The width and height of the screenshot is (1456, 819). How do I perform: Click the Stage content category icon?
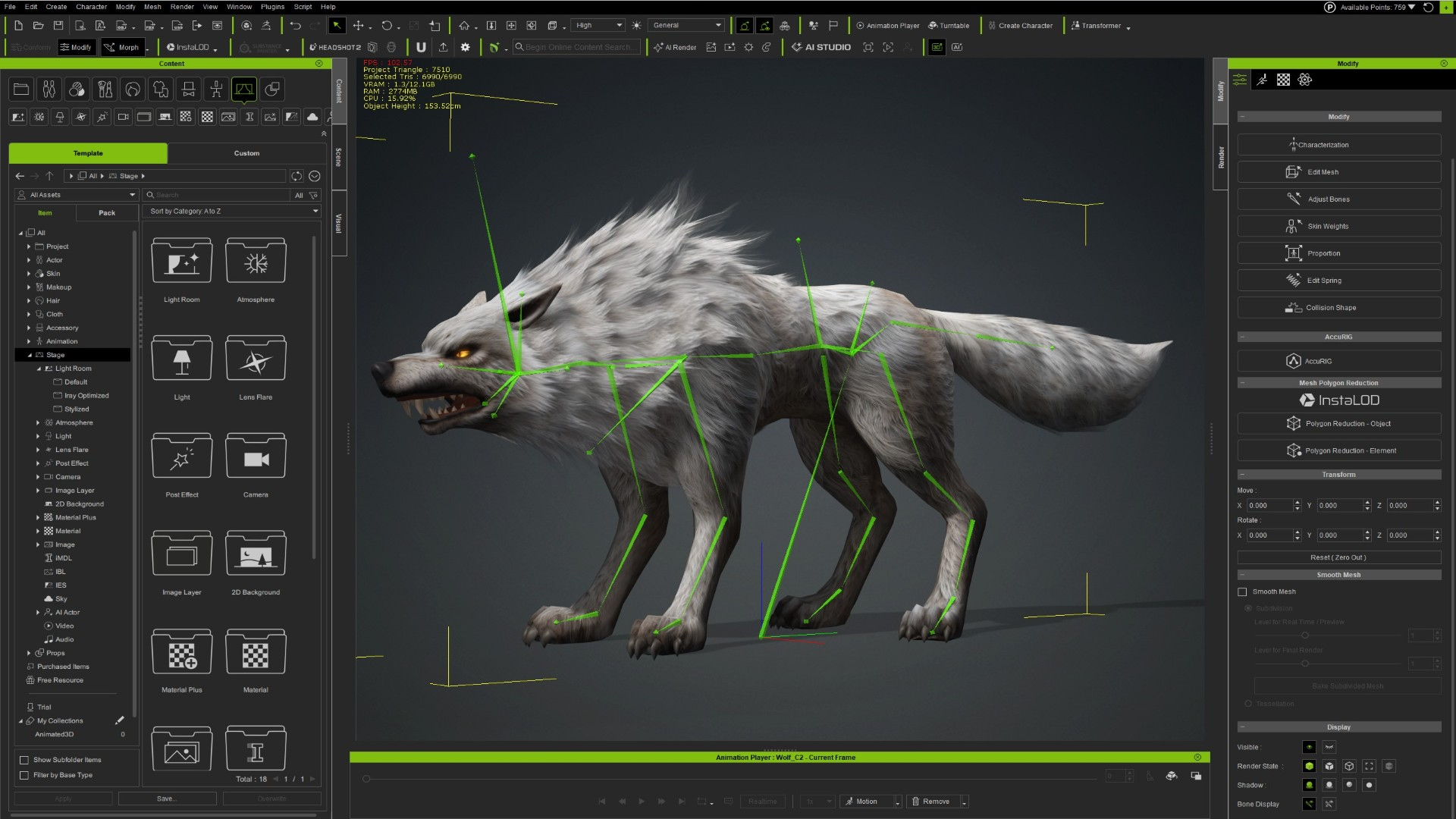[x=244, y=89]
